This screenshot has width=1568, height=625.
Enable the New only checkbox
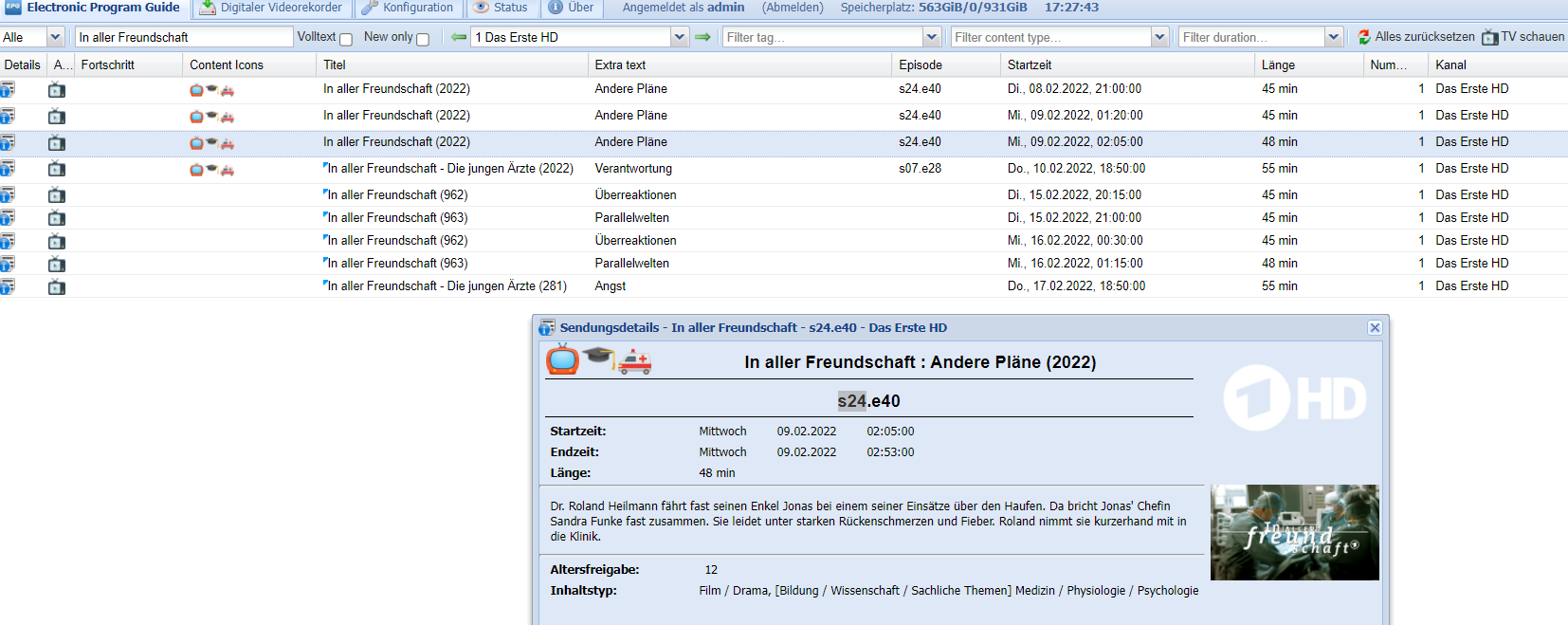[x=423, y=39]
